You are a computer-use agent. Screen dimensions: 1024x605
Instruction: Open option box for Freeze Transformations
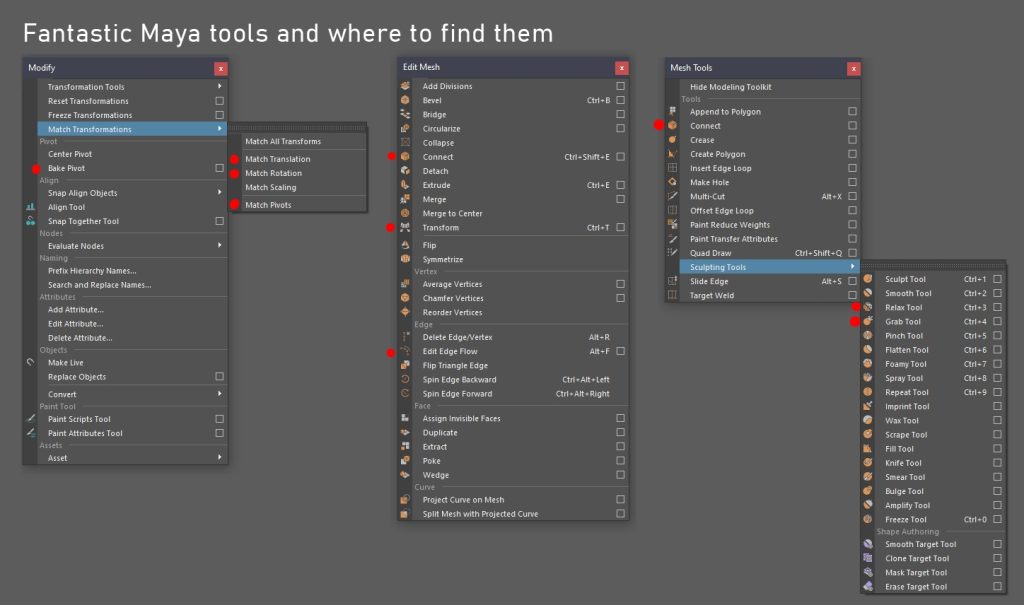coord(219,115)
